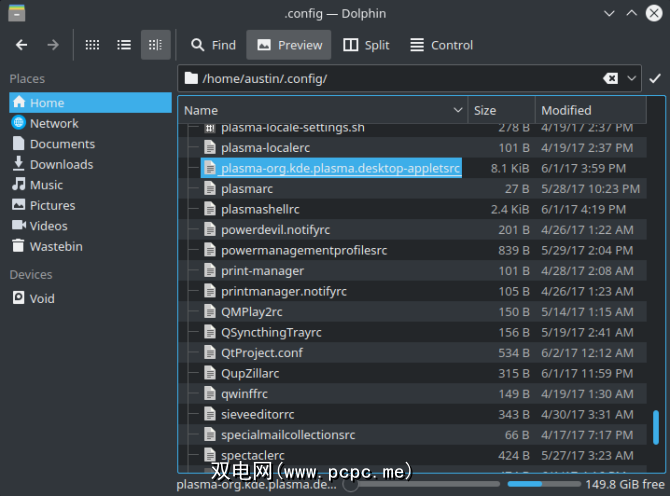Sort files by Modified column
670x496 pixels.
pyautogui.click(x=594, y=110)
